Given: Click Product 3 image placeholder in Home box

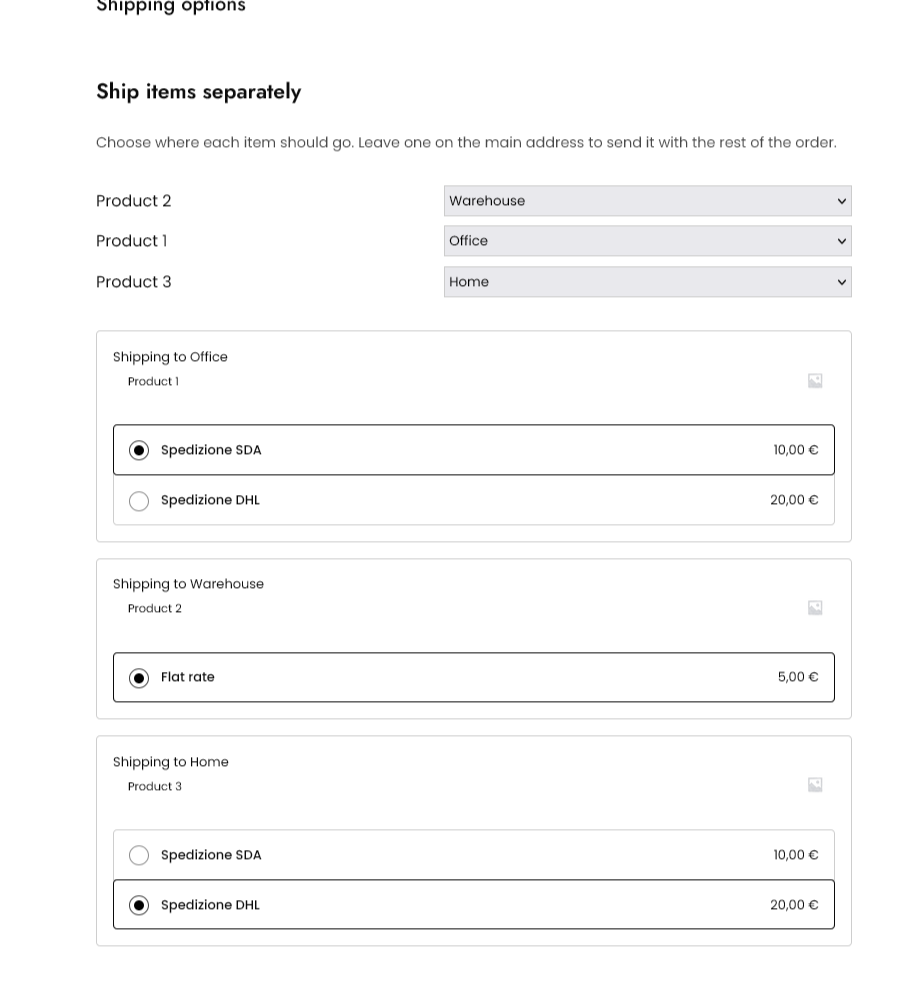Looking at the screenshot, I should point(815,785).
